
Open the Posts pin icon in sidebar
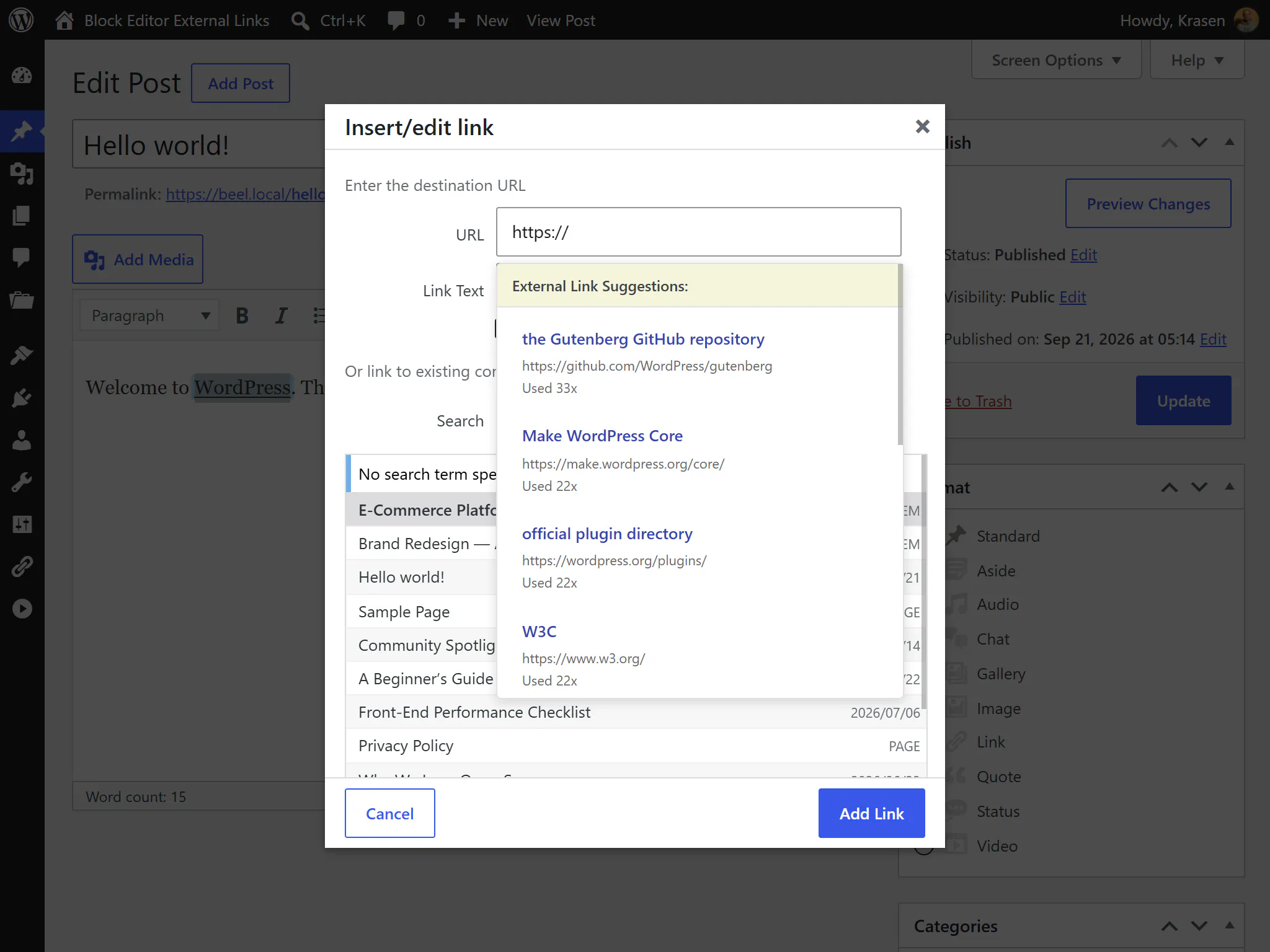click(22, 131)
